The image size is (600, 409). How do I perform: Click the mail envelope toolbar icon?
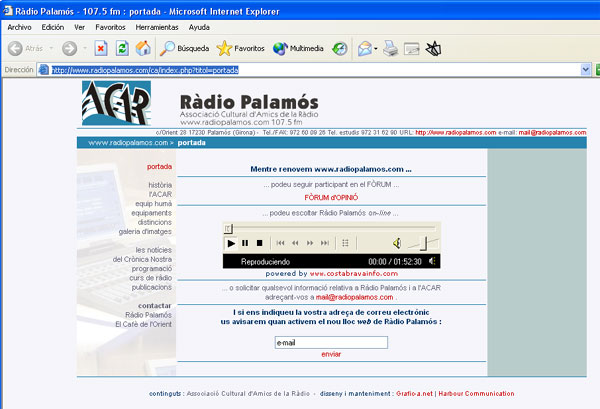coord(365,49)
